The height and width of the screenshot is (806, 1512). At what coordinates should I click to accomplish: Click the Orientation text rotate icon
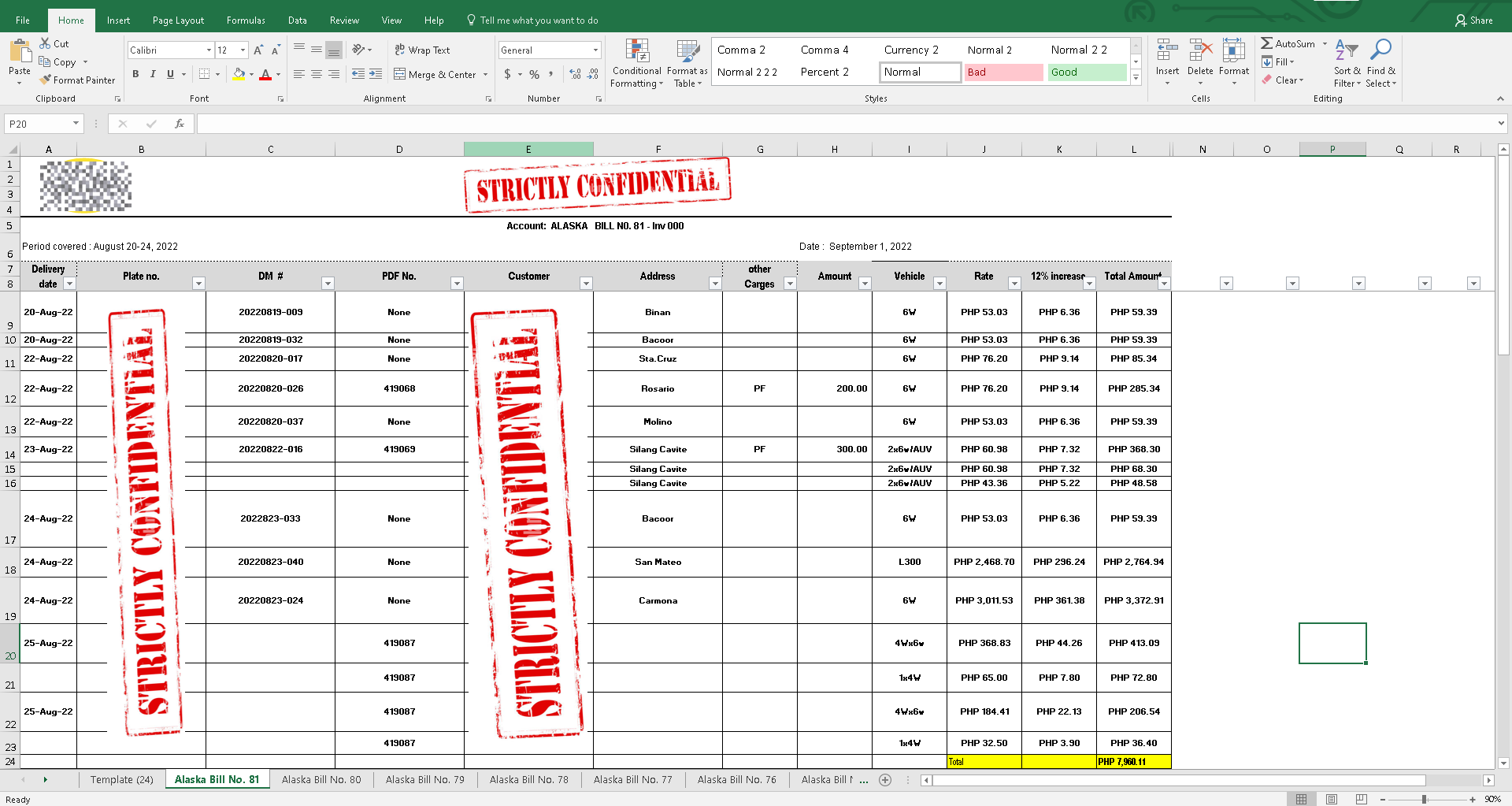358,50
